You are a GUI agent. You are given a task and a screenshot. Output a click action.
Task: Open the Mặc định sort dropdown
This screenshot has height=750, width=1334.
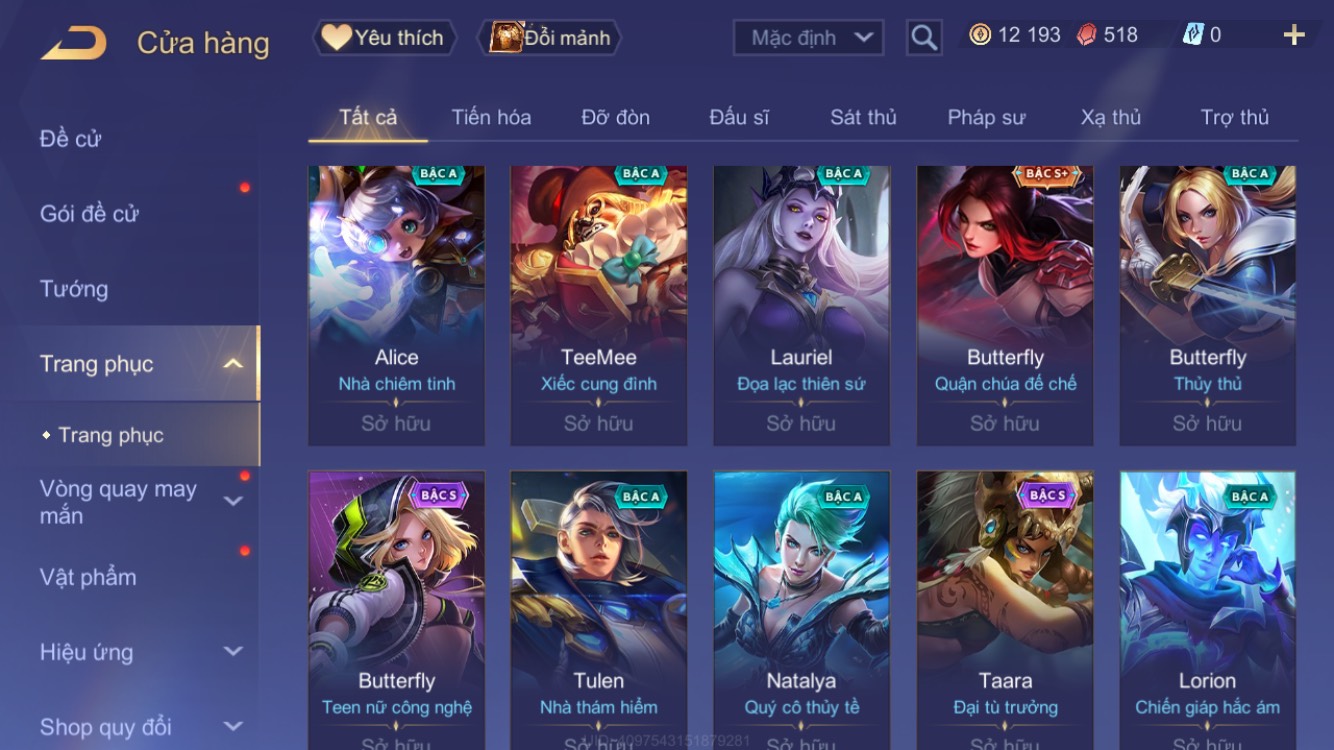click(x=808, y=38)
